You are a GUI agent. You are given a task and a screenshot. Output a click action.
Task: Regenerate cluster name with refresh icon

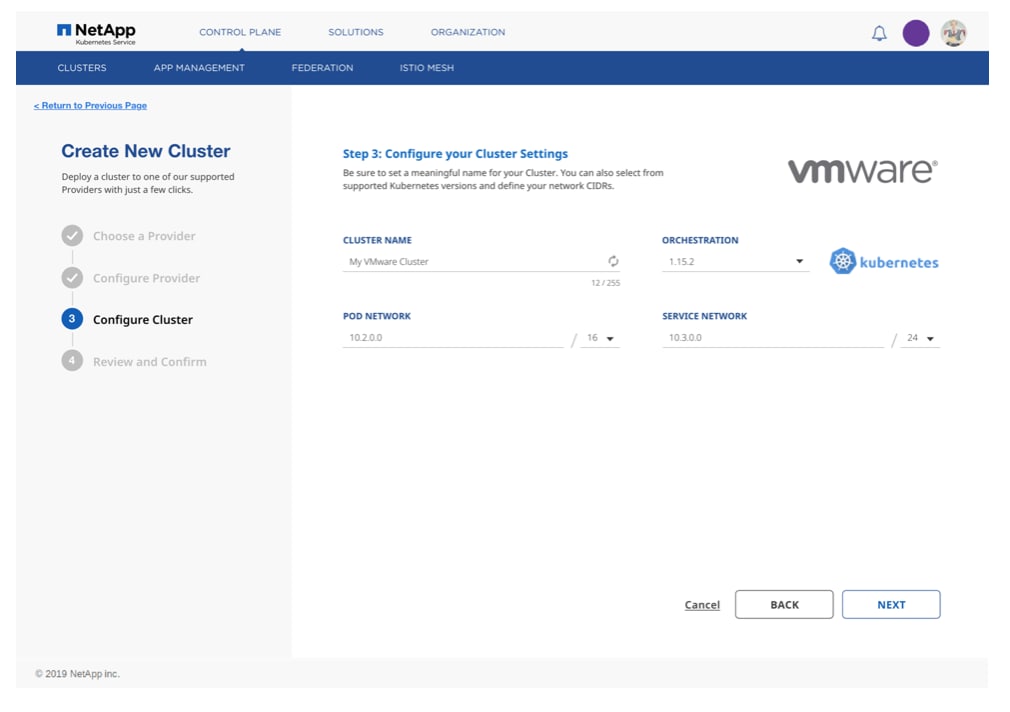coord(613,261)
